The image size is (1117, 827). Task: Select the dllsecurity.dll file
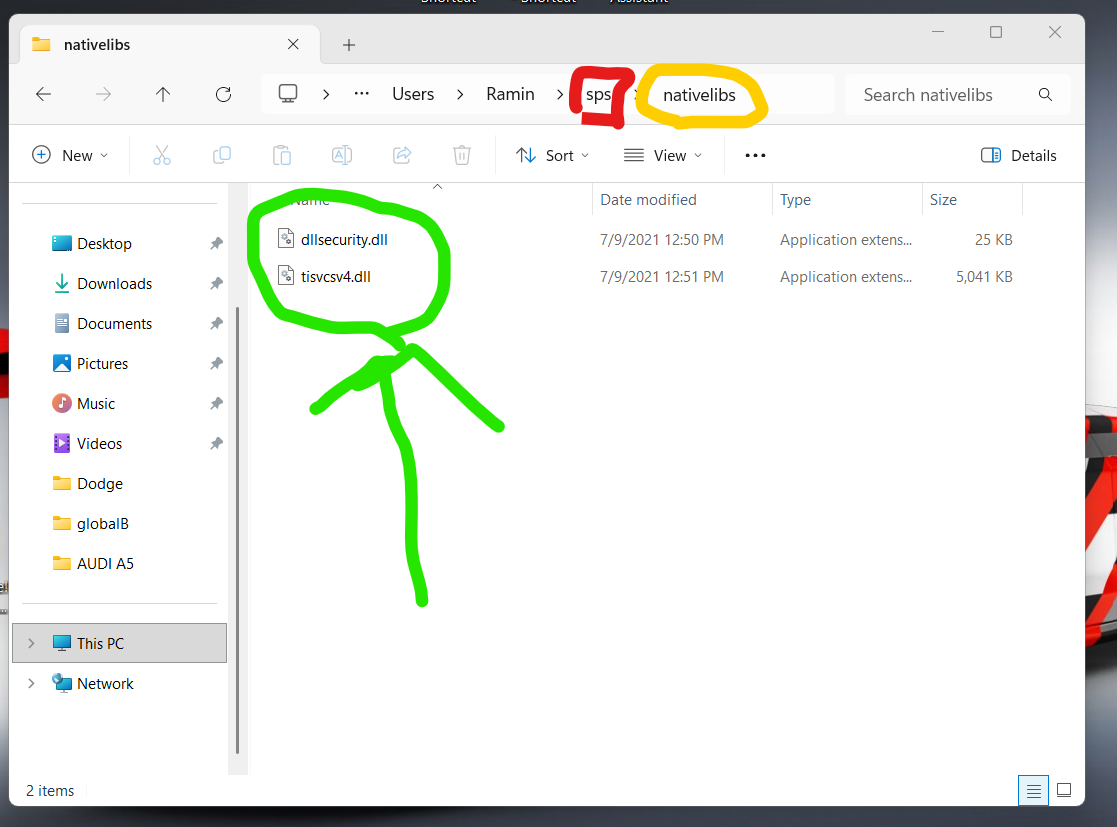click(344, 239)
